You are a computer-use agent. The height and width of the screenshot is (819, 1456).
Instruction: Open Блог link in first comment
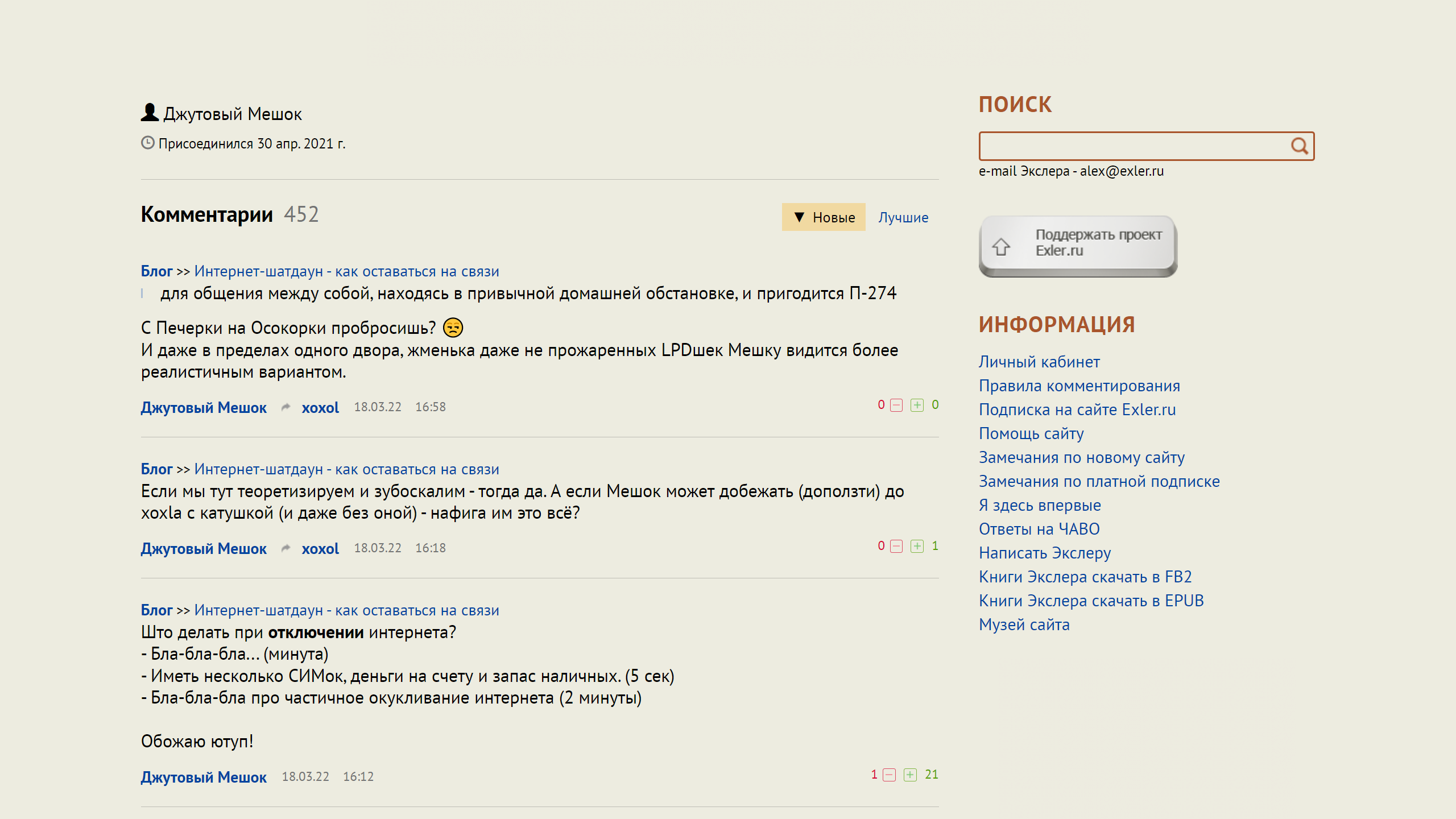point(156,271)
